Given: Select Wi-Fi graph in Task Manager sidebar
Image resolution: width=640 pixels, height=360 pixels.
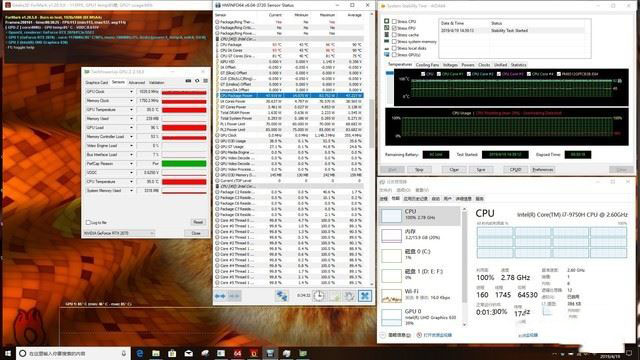Looking at the screenshot, I should click(420, 296).
